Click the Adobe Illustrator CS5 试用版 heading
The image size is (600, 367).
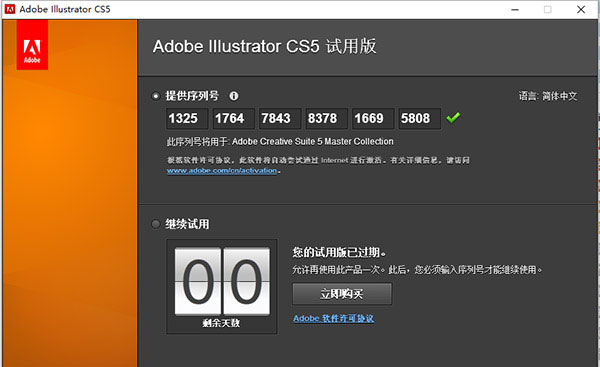pyautogui.click(x=264, y=46)
